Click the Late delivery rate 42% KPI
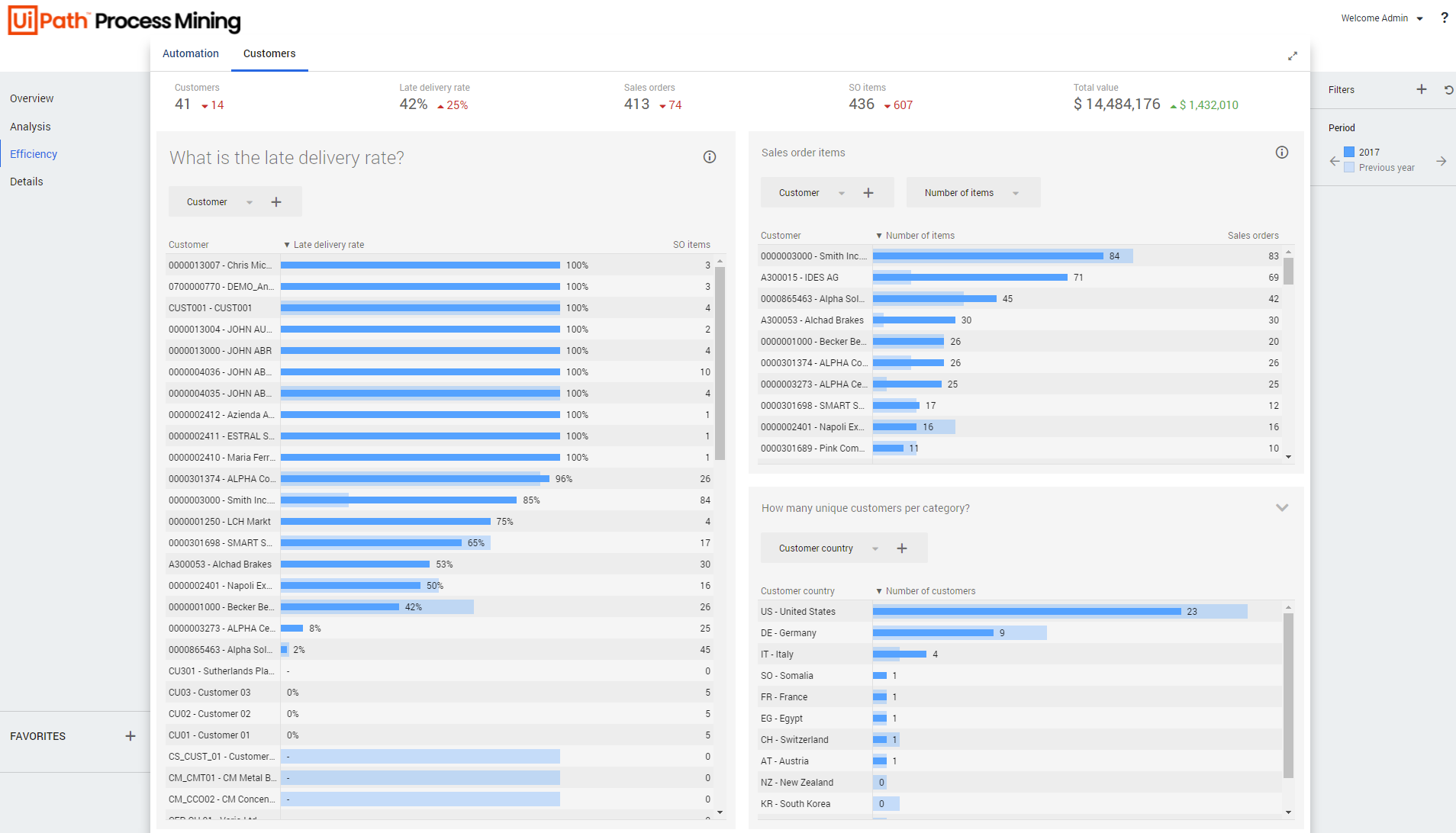The width and height of the screenshot is (1456, 833). coord(413,105)
